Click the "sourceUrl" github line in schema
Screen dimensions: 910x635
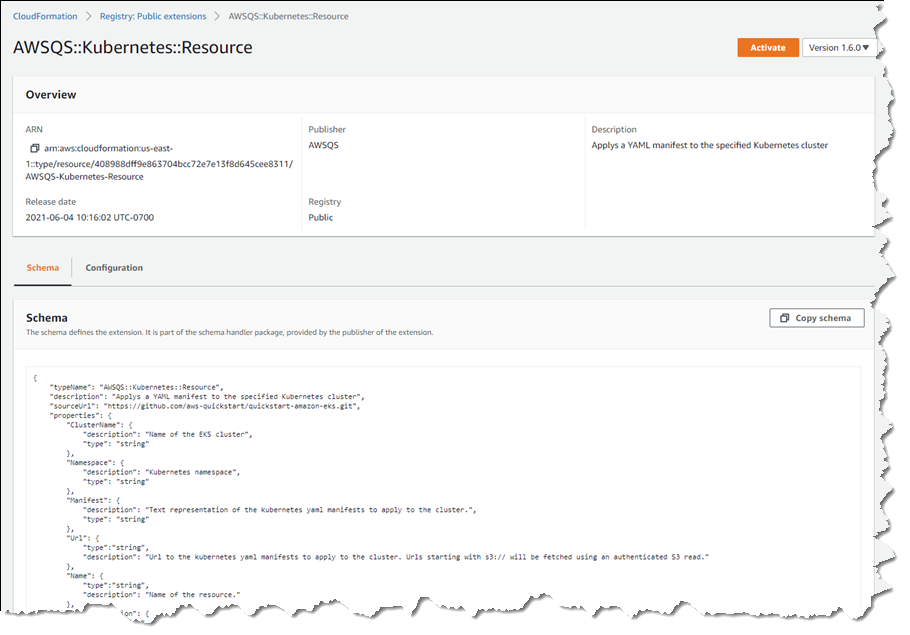point(205,406)
